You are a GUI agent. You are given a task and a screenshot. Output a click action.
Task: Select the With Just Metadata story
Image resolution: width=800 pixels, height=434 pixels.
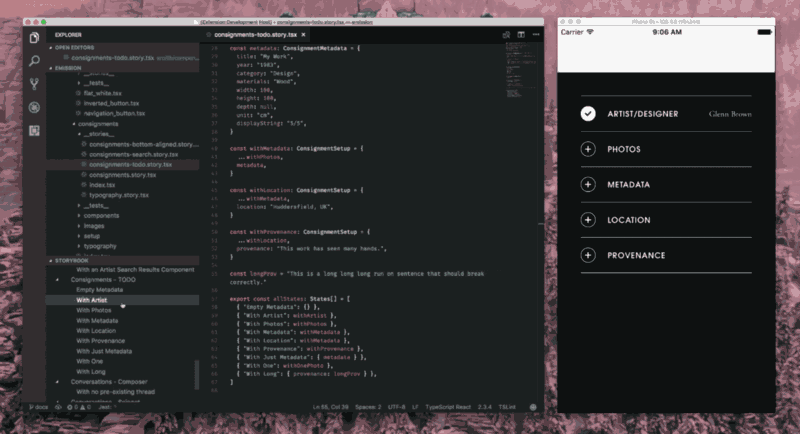pyautogui.click(x=104, y=351)
